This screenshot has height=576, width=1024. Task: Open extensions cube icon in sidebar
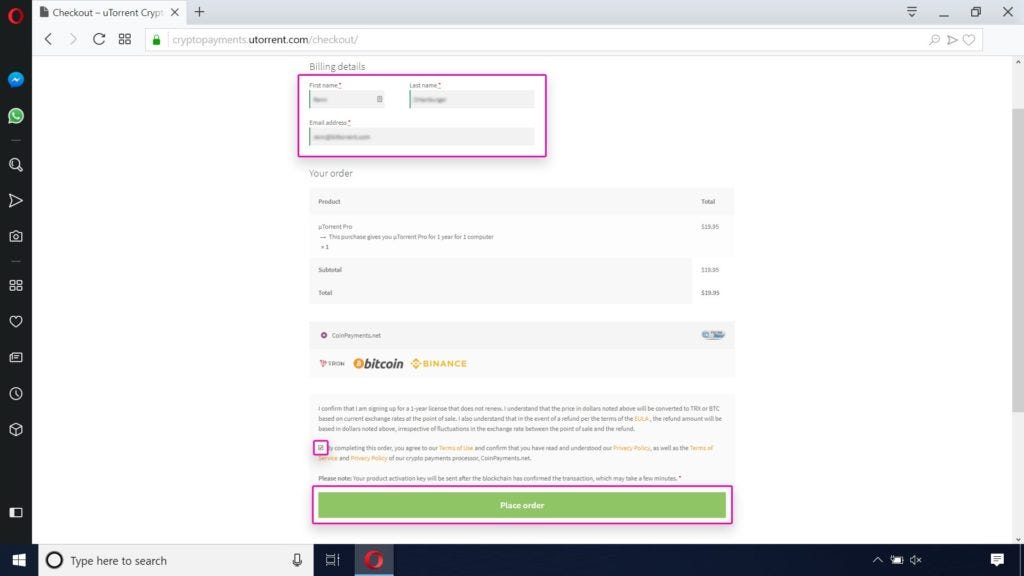(16, 429)
